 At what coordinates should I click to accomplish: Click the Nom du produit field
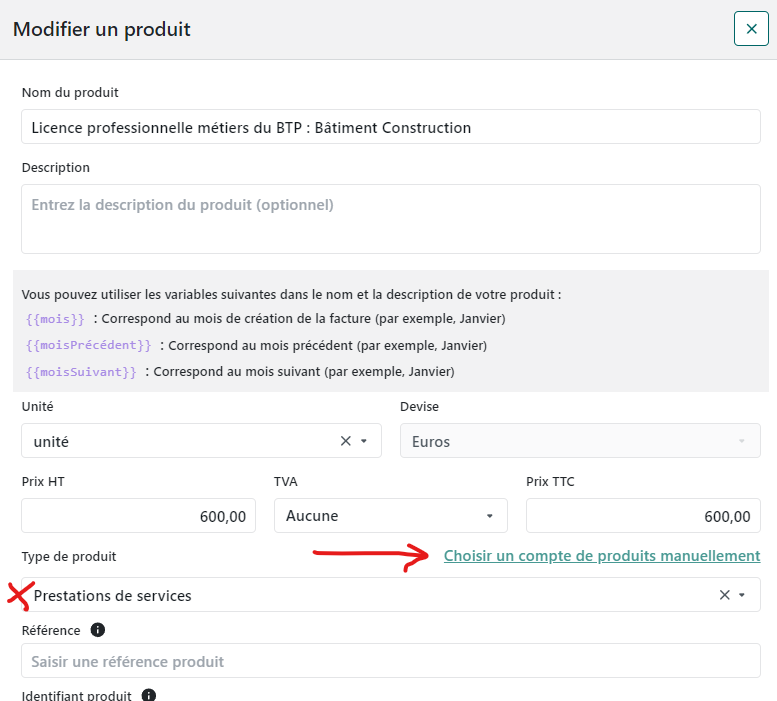pos(390,128)
